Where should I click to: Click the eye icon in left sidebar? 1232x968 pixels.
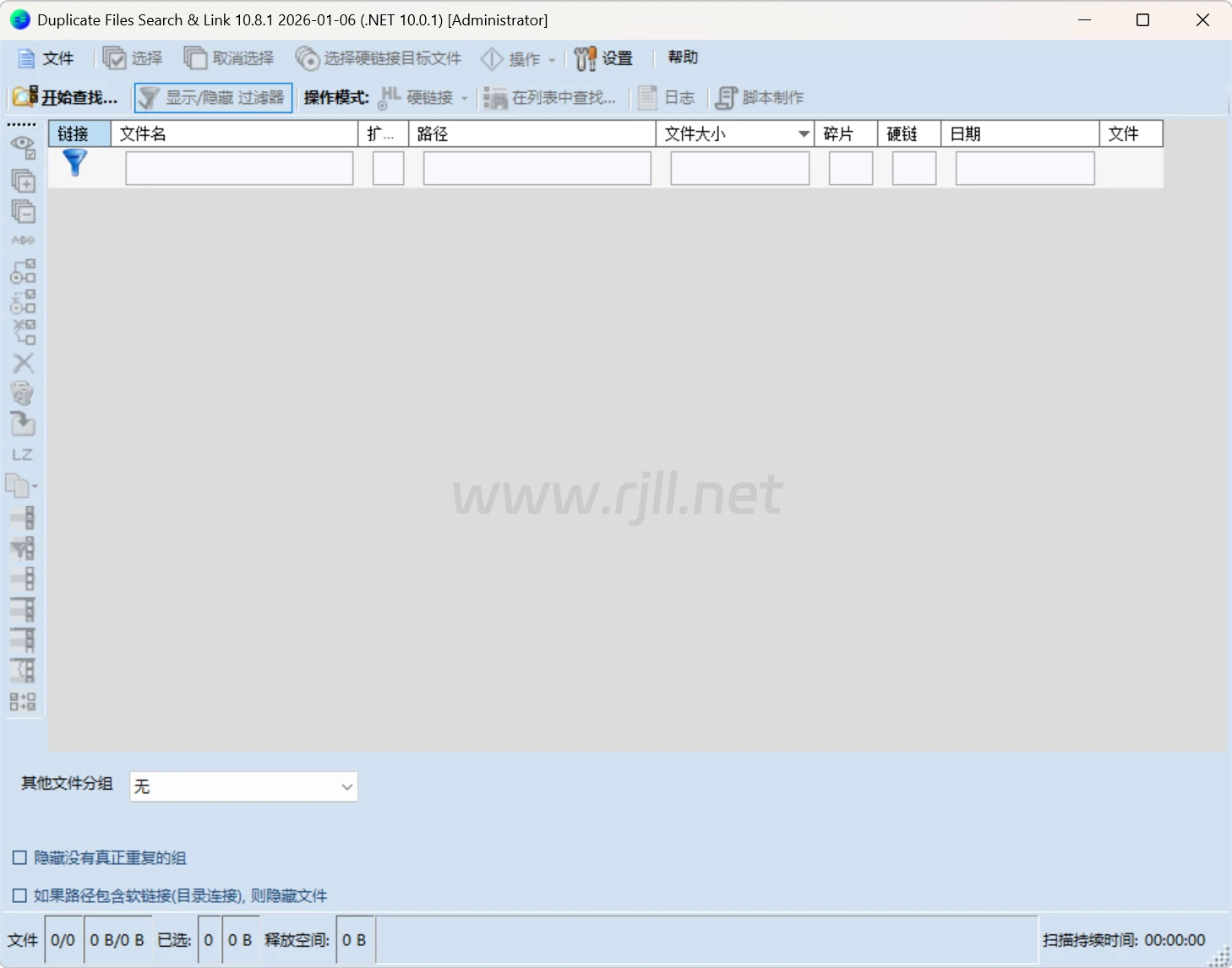(23, 147)
